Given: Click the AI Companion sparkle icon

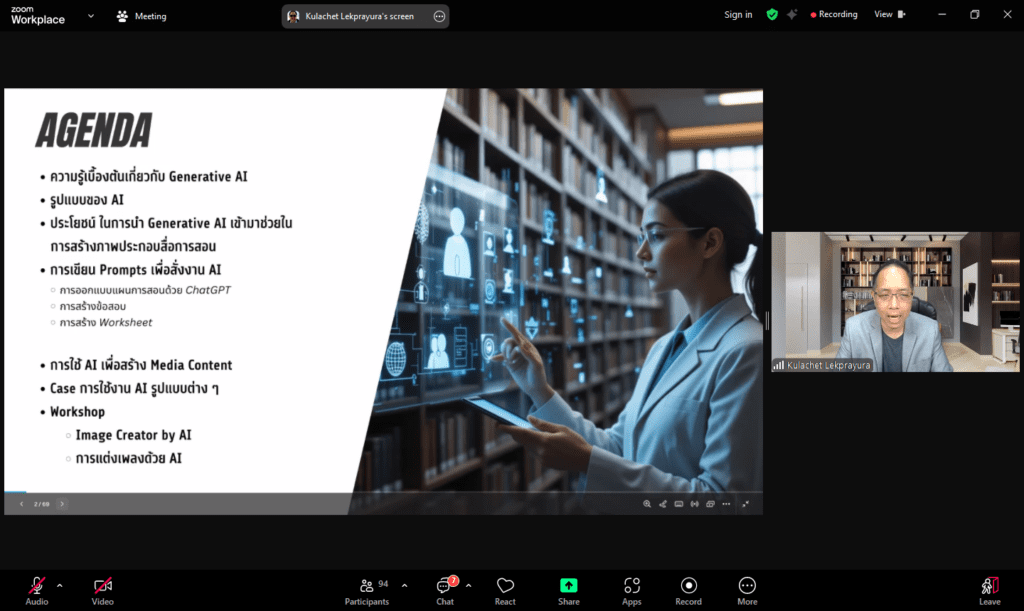Looking at the screenshot, I should point(792,15).
